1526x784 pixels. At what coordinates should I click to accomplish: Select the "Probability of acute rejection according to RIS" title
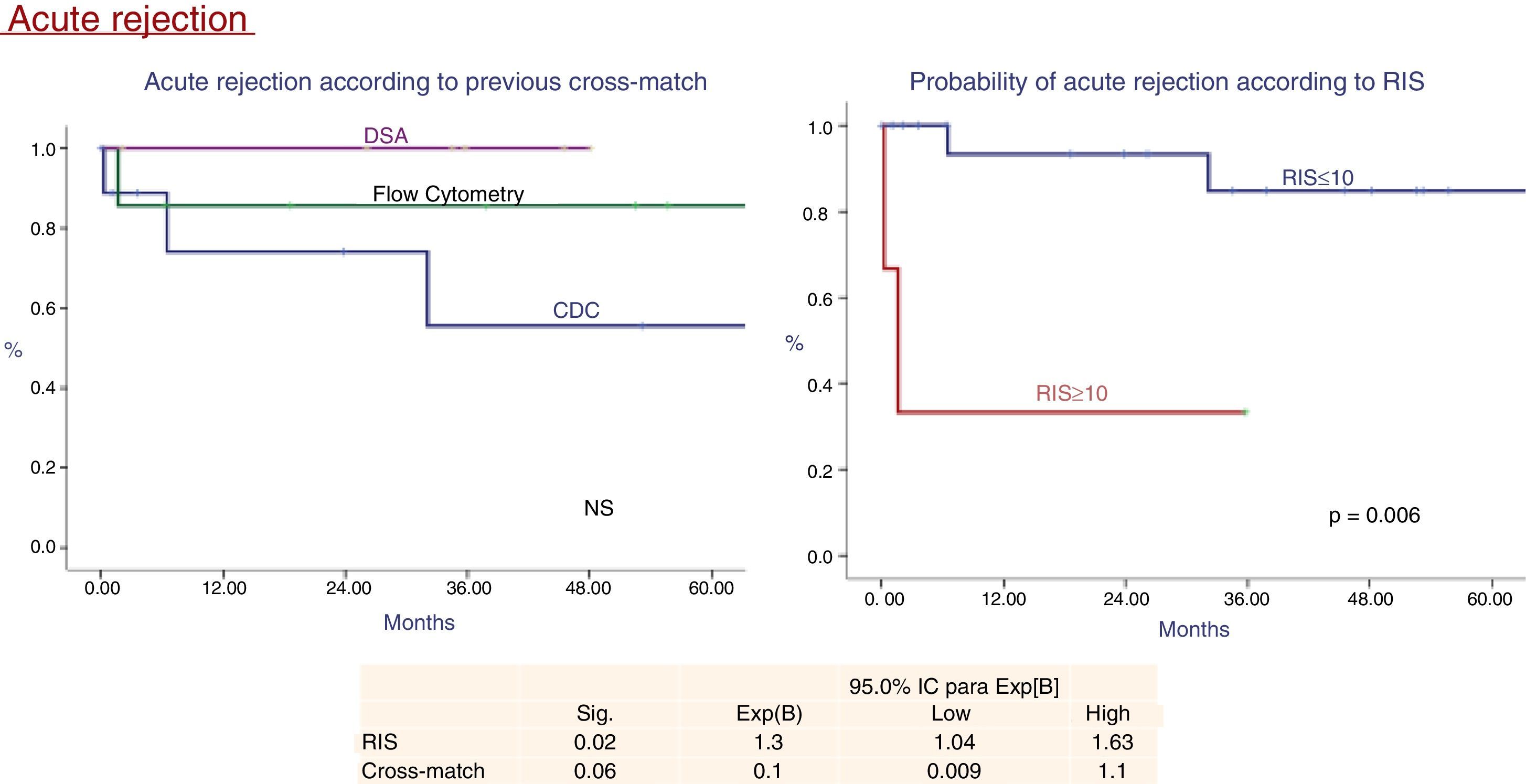[1167, 82]
